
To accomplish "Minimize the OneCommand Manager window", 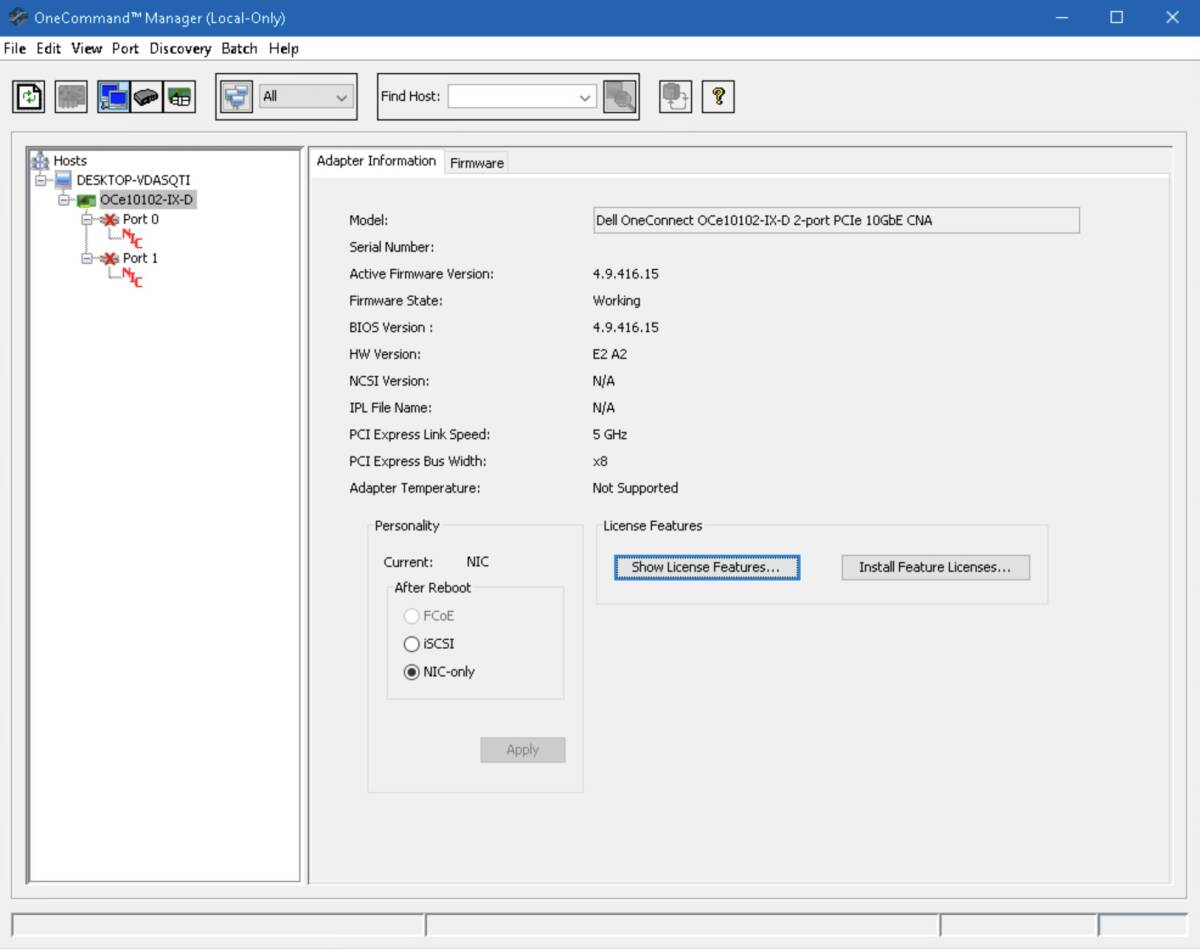I will [1061, 18].
